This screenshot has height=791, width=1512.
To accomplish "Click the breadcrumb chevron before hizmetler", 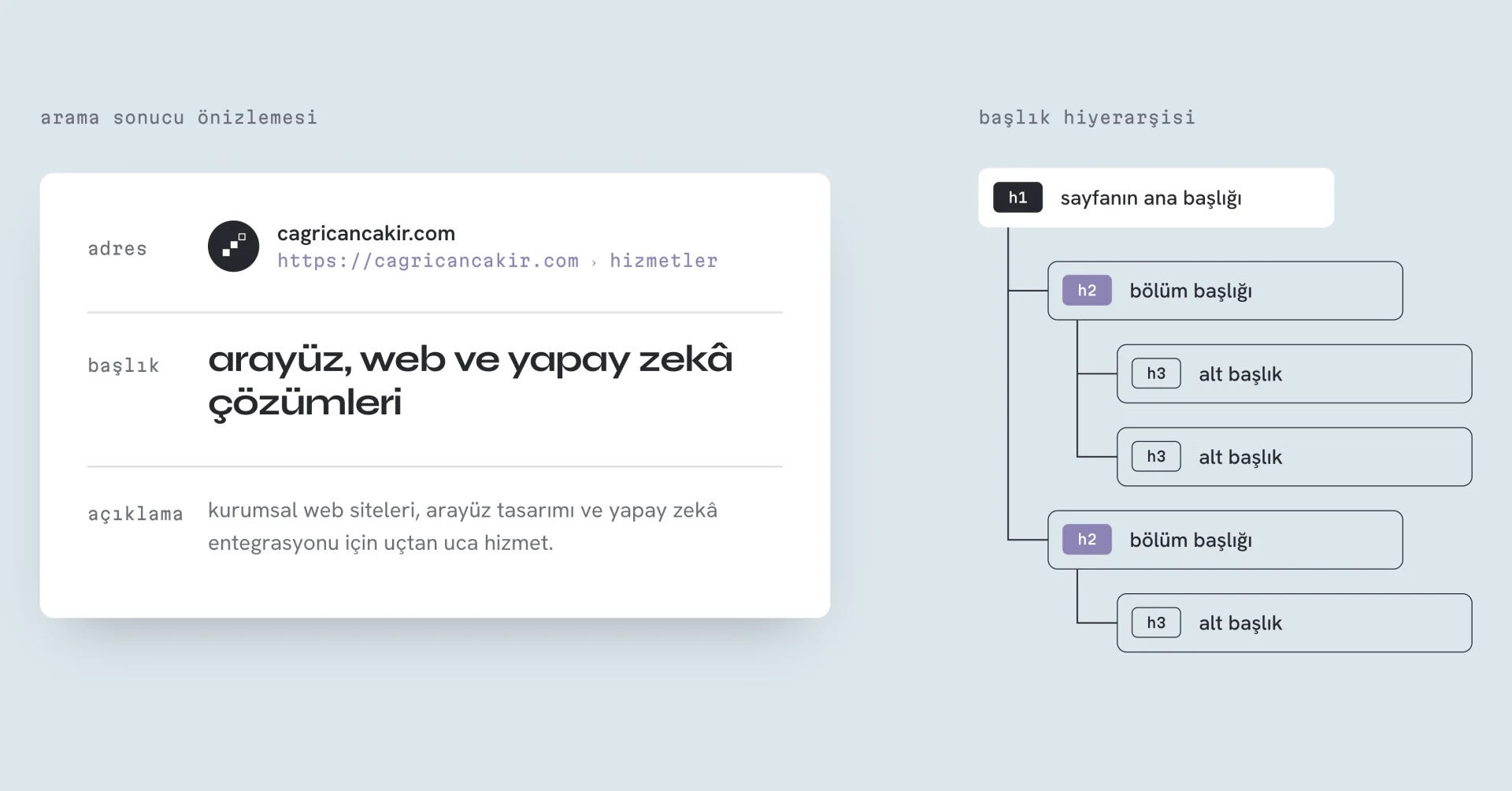I will pyautogui.click(x=594, y=262).
